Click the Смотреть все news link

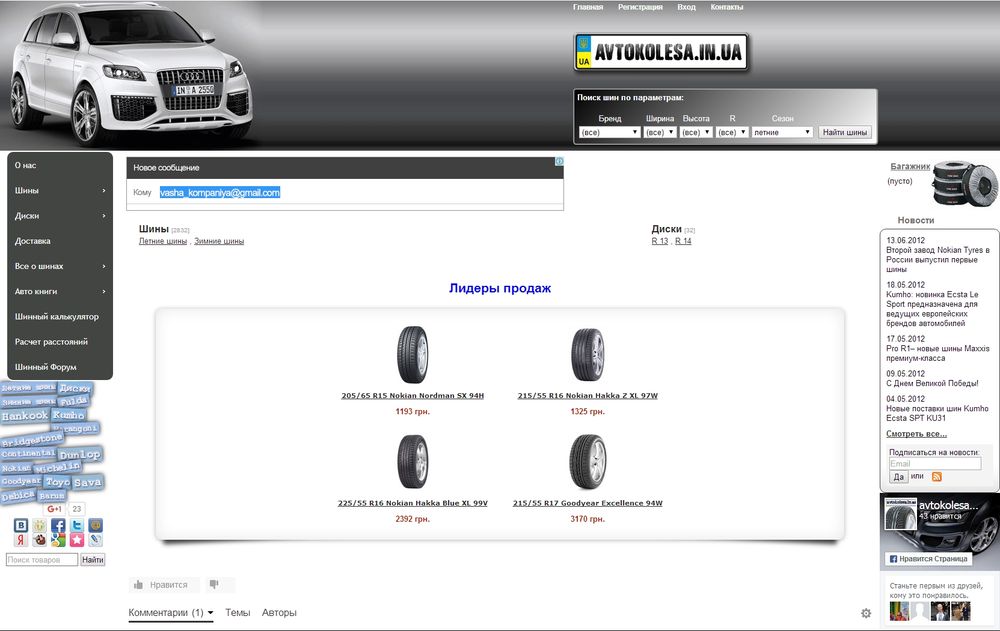pos(916,434)
